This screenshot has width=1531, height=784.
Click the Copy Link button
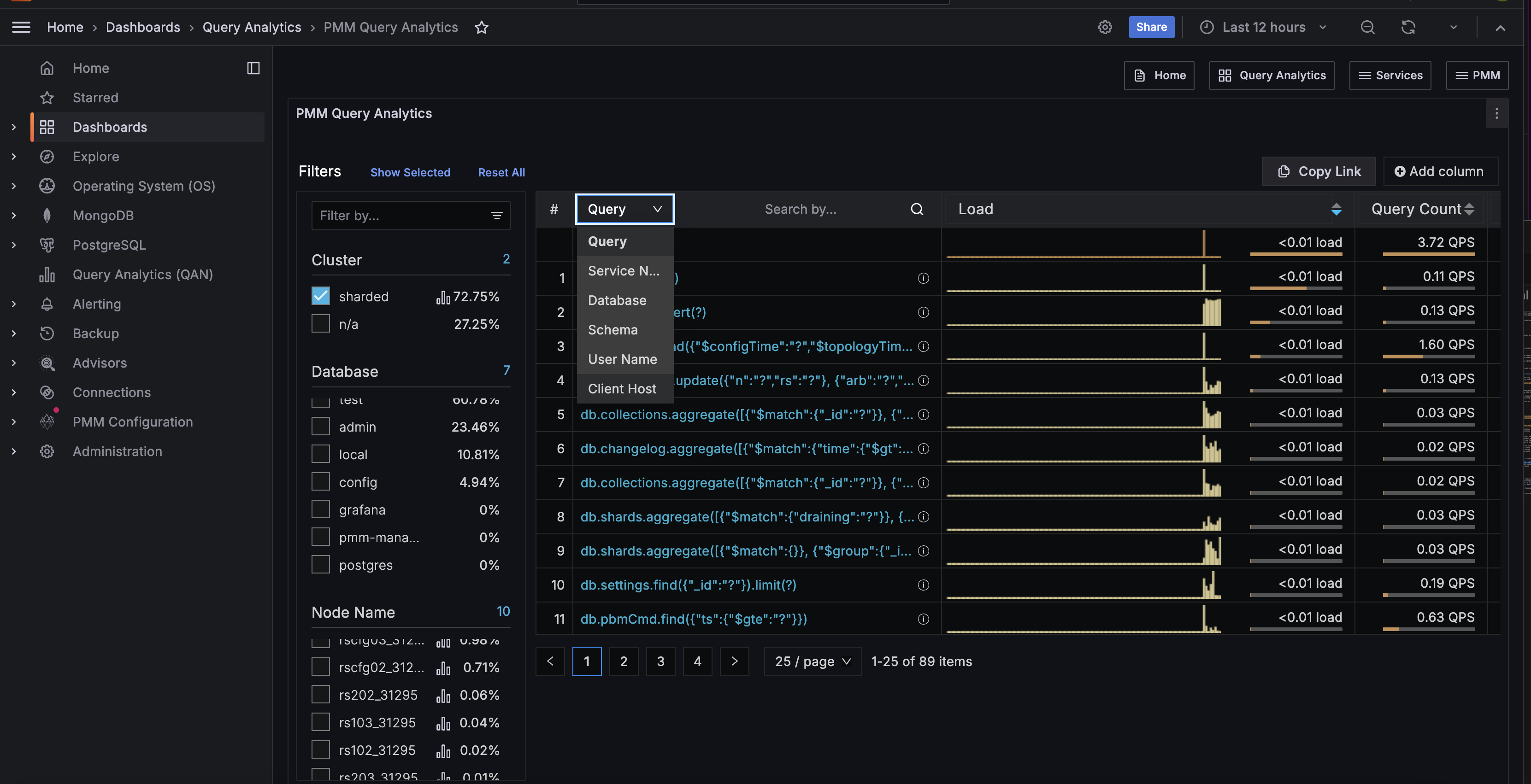tap(1318, 172)
